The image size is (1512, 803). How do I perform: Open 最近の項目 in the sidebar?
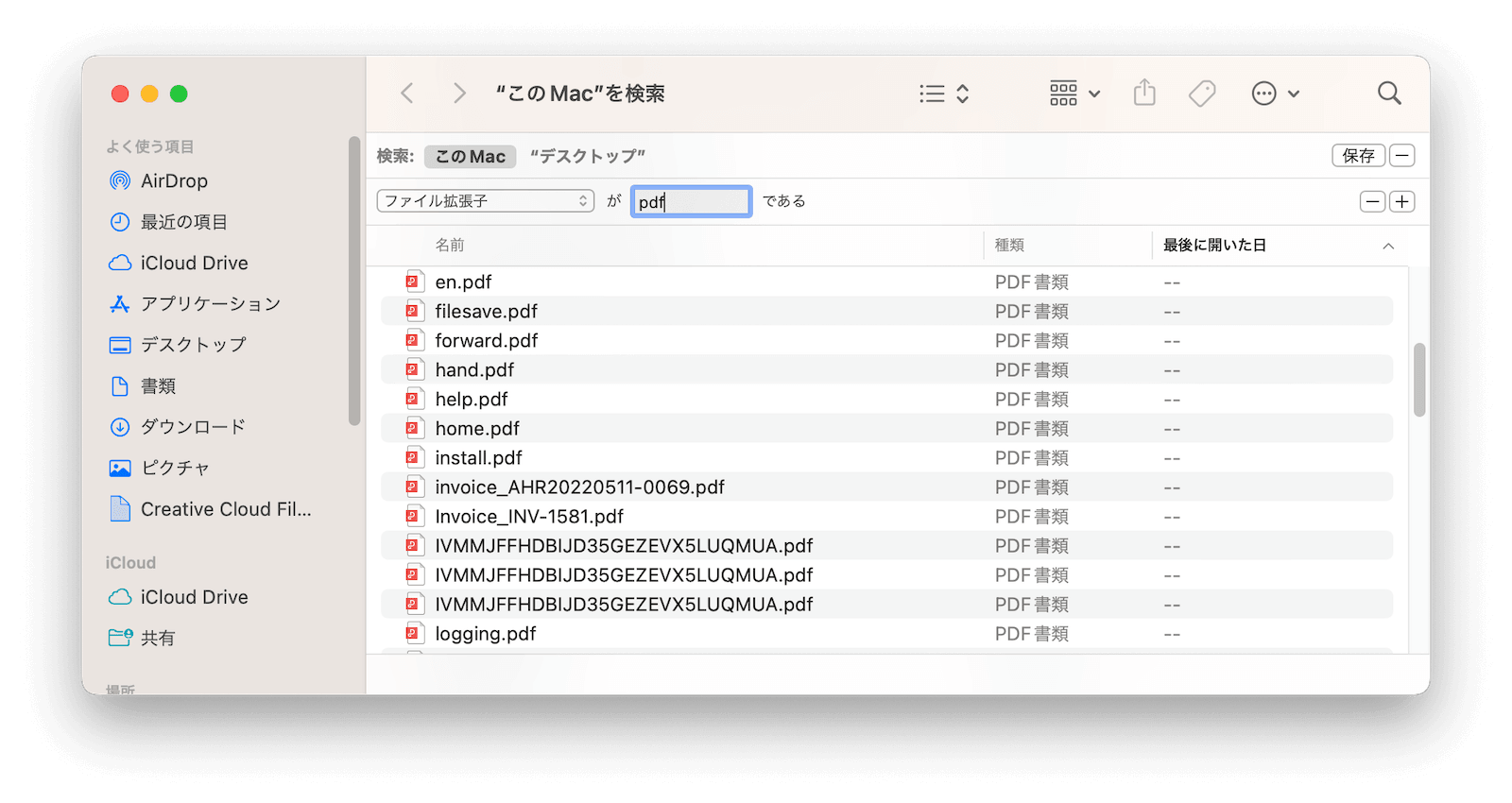(x=183, y=222)
